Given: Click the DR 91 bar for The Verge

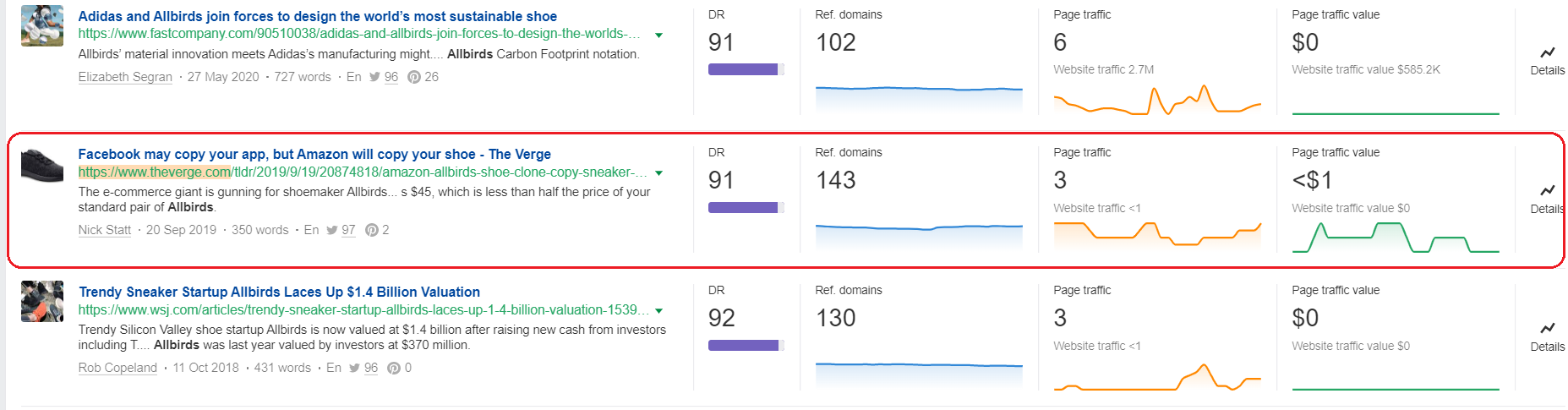Looking at the screenshot, I should coord(746,207).
